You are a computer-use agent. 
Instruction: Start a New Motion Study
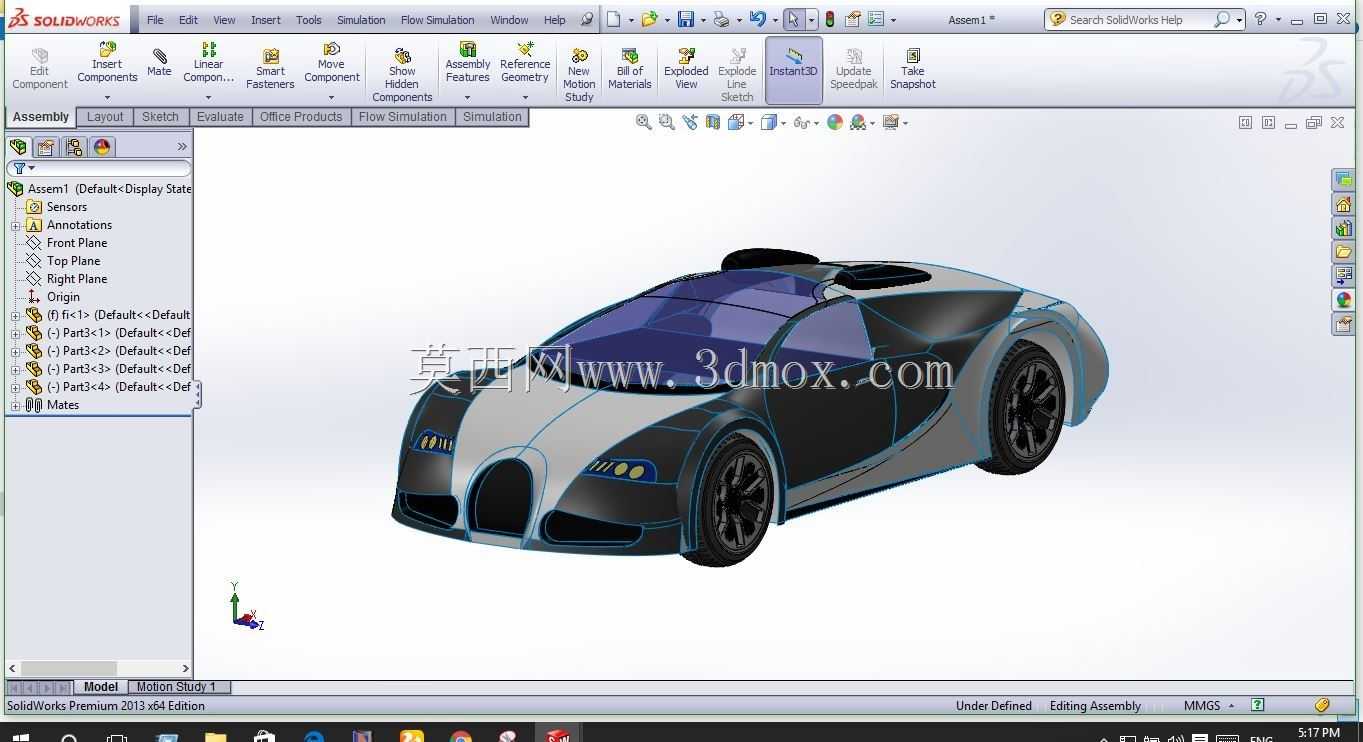579,74
